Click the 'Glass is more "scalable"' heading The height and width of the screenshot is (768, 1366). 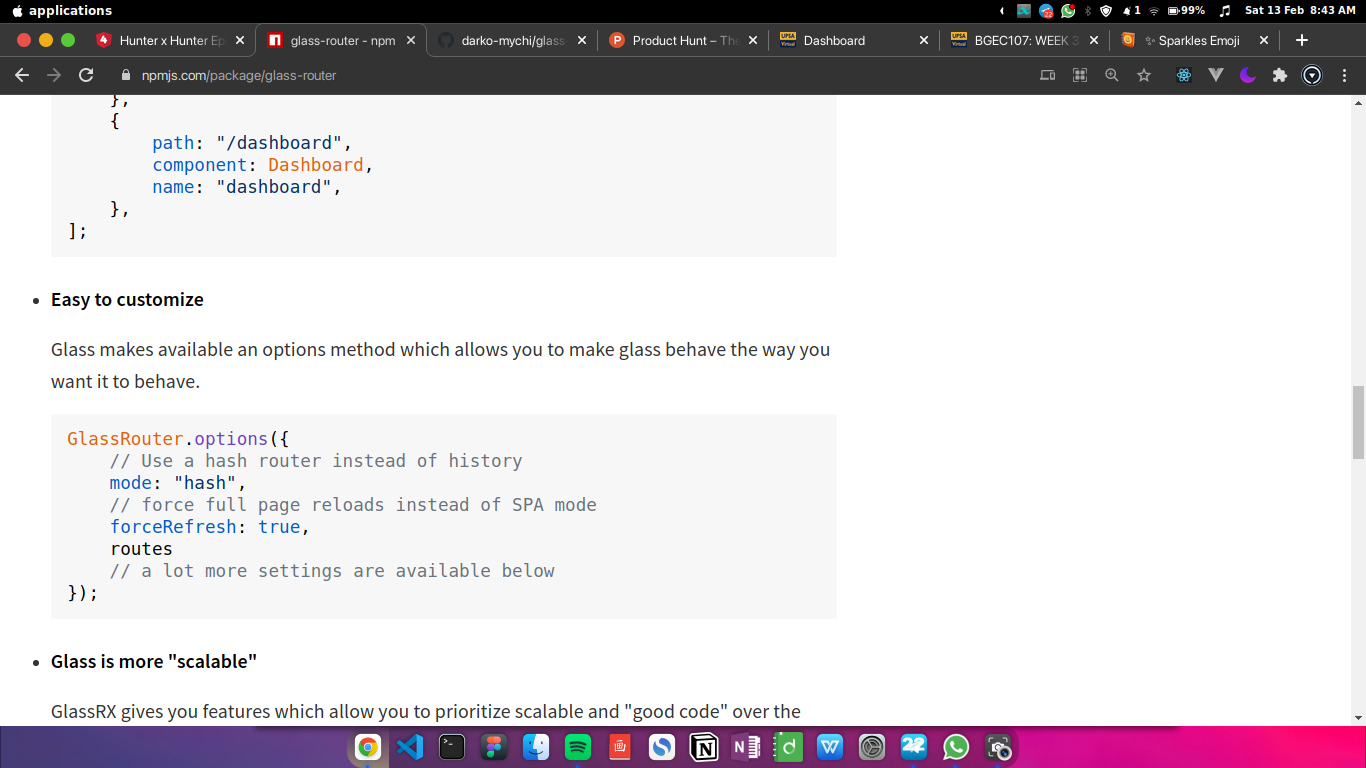tap(154, 661)
